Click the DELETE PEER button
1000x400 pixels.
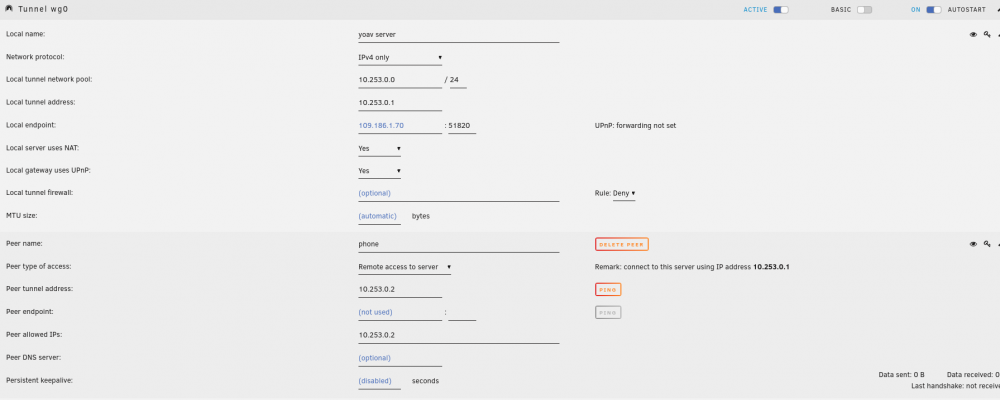pos(622,244)
